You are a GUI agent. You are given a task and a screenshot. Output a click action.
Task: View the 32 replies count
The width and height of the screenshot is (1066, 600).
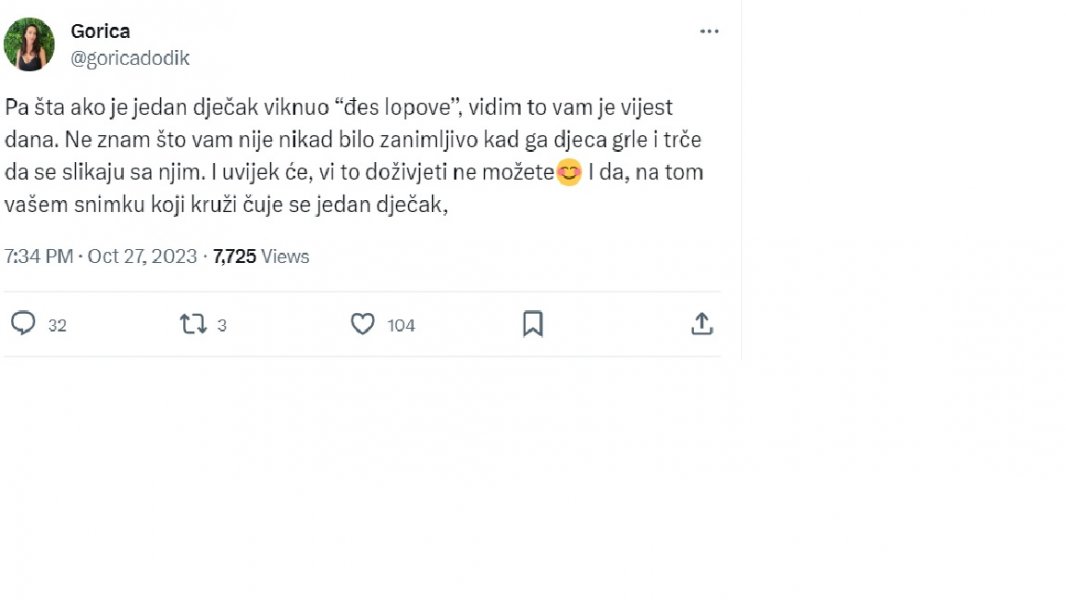click(55, 325)
